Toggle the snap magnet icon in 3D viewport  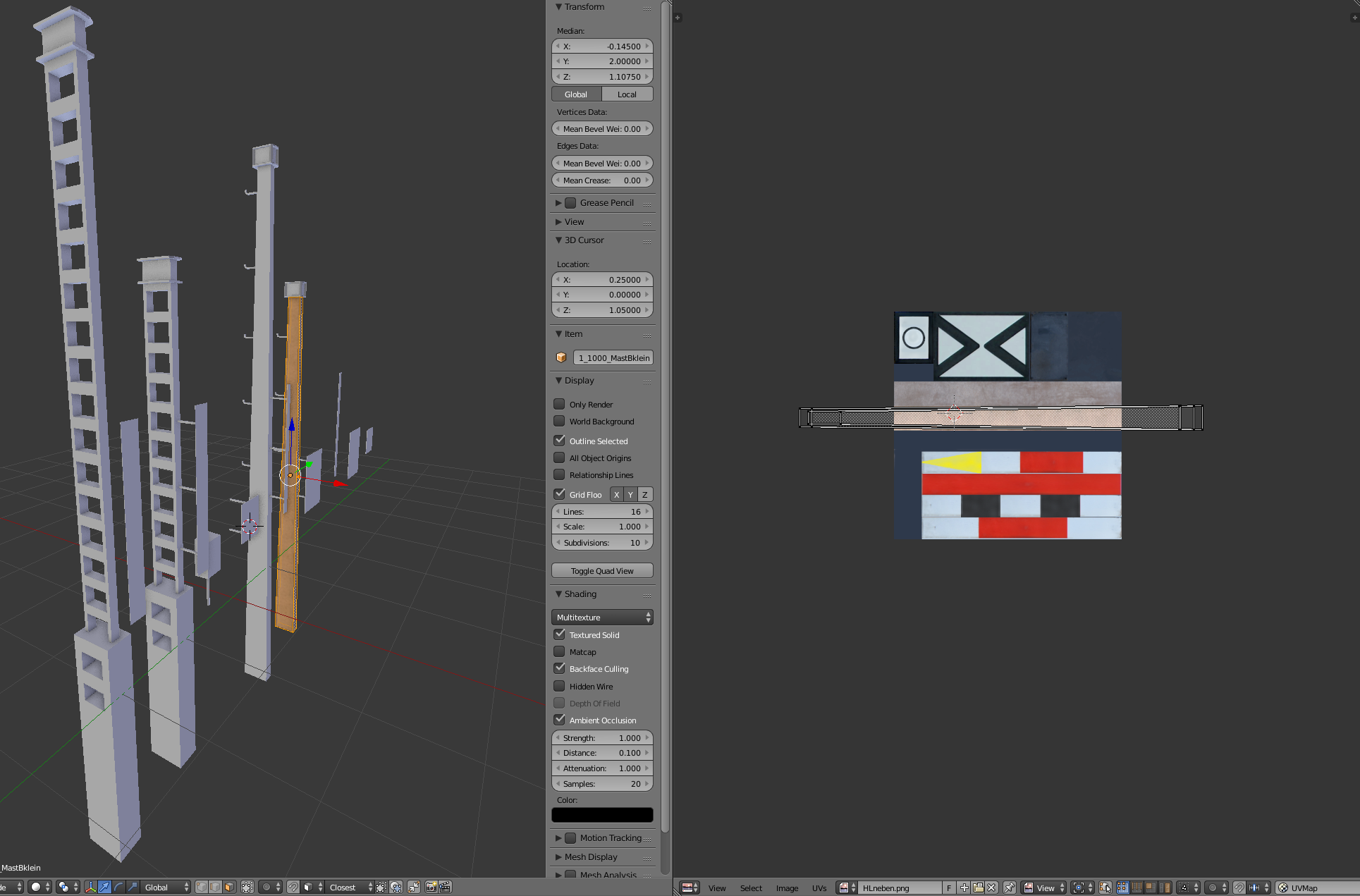tap(293, 887)
